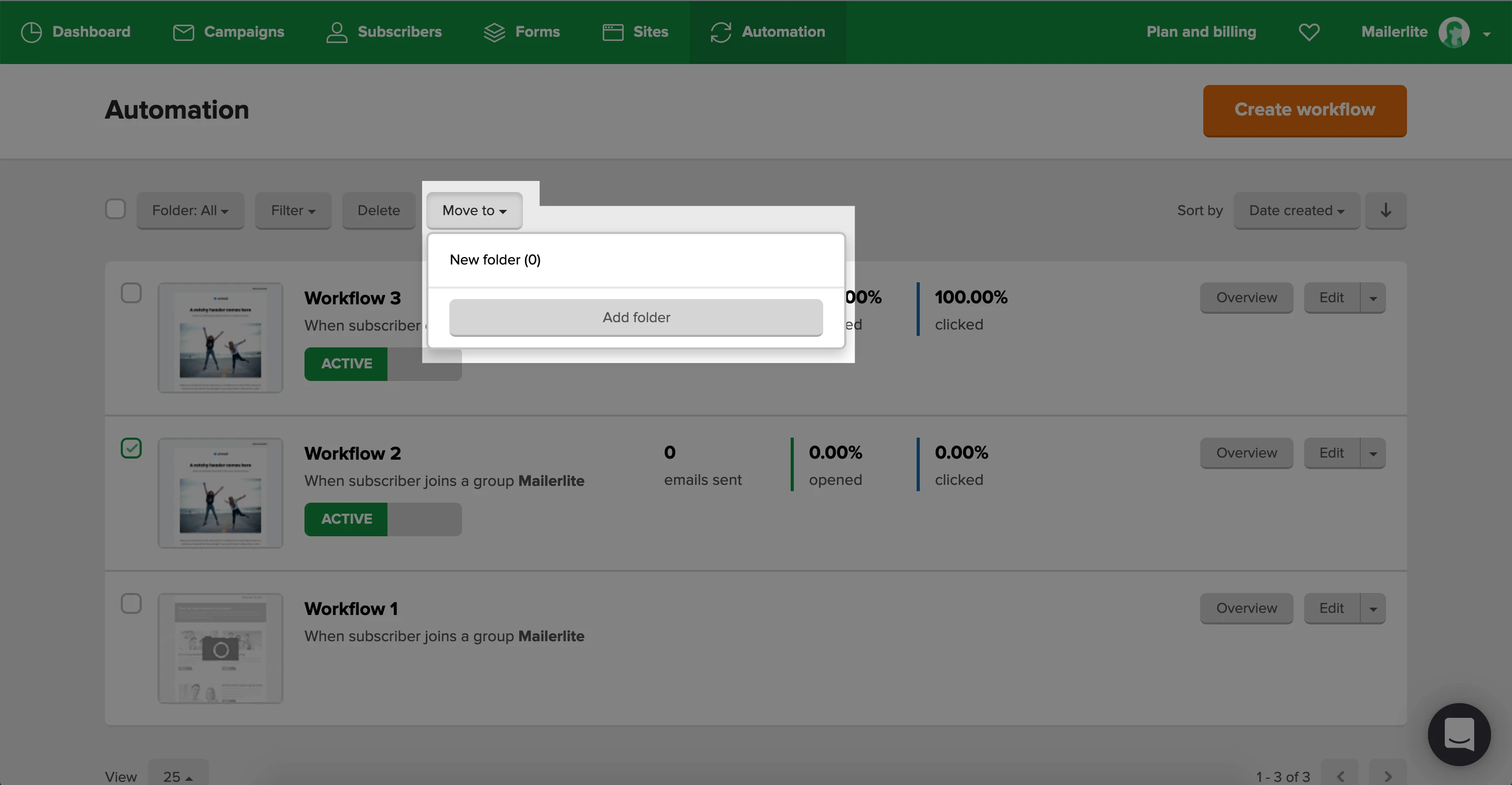Image resolution: width=1512 pixels, height=785 pixels.
Task: Click the Forms layers icon
Action: (x=494, y=32)
